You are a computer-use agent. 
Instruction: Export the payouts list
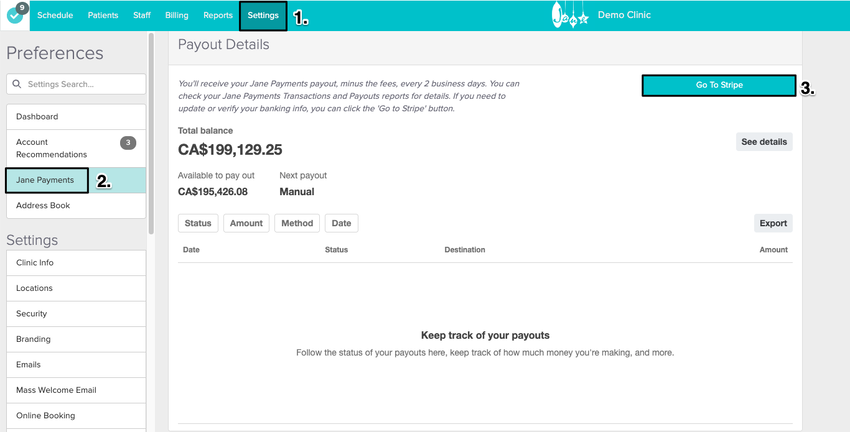coord(773,223)
